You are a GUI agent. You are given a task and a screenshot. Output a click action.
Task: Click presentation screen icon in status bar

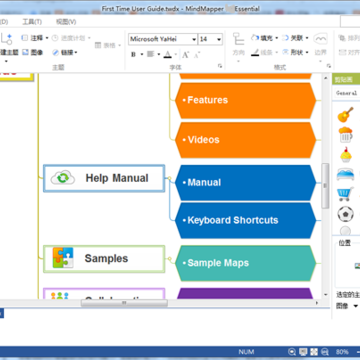303,352
